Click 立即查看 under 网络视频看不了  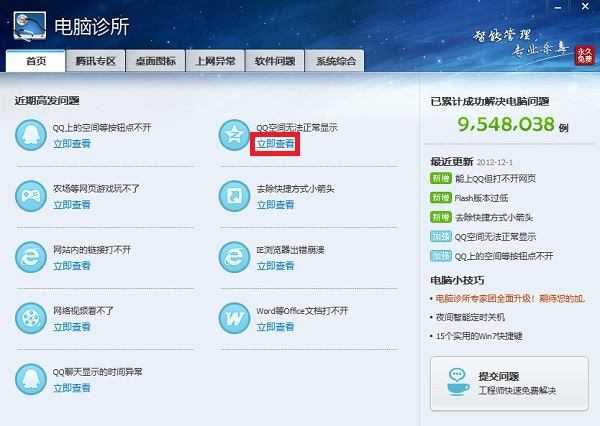tap(72, 327)
